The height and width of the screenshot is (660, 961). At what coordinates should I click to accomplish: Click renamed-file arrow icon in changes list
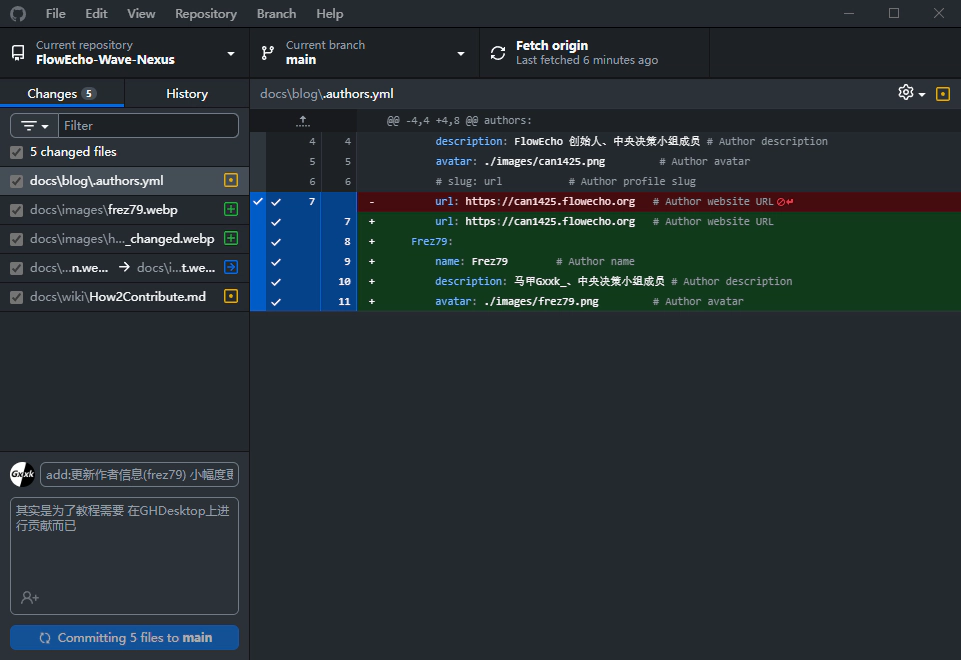point(231,268)
